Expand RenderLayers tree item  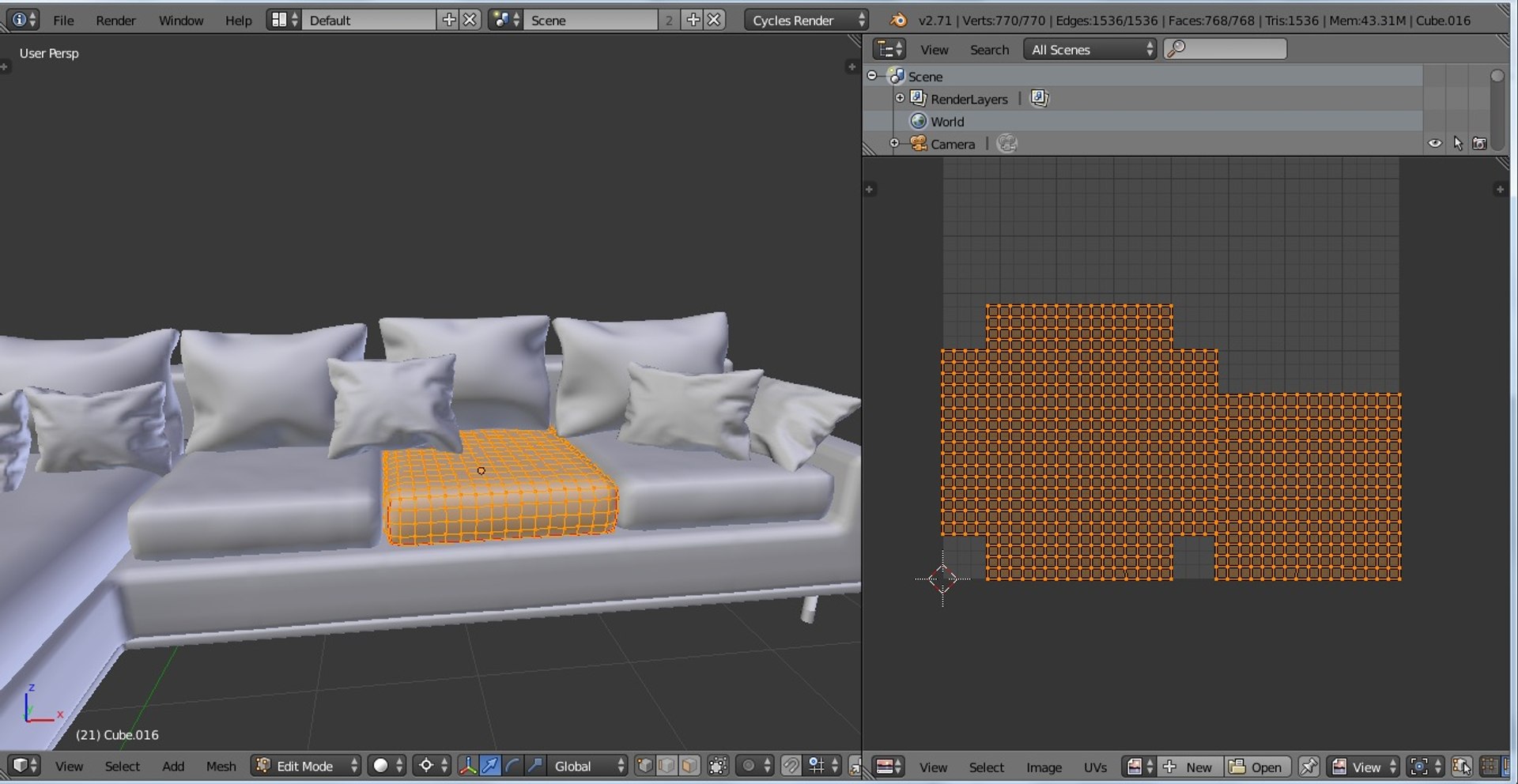tap(900, 98)
